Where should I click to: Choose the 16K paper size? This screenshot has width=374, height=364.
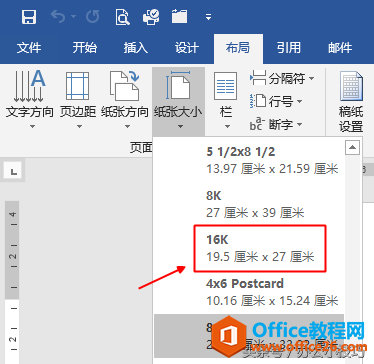249,248
